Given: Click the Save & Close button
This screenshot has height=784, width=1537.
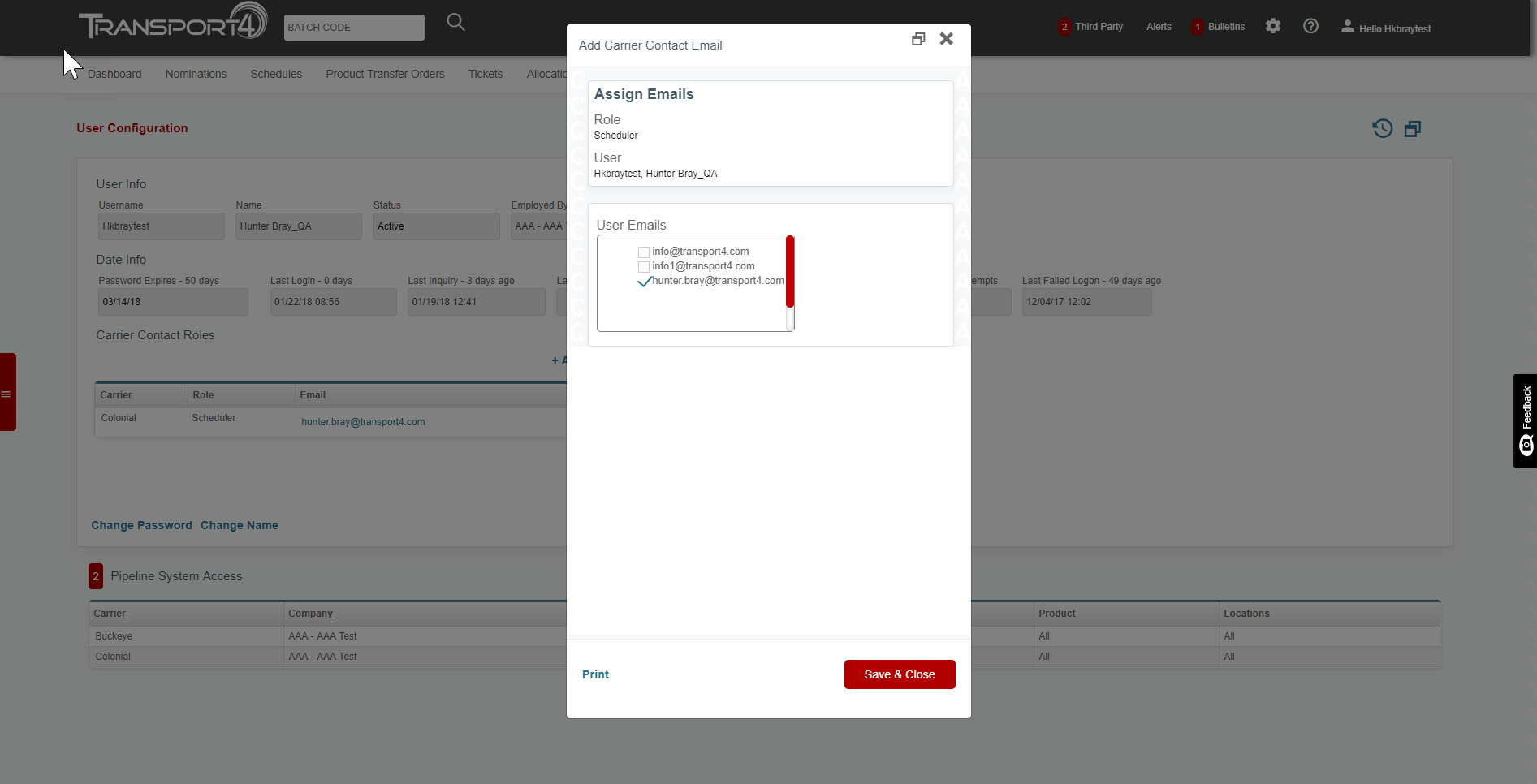Looking at the screenshot, I should pyautogui.click(x=899, y=674).
